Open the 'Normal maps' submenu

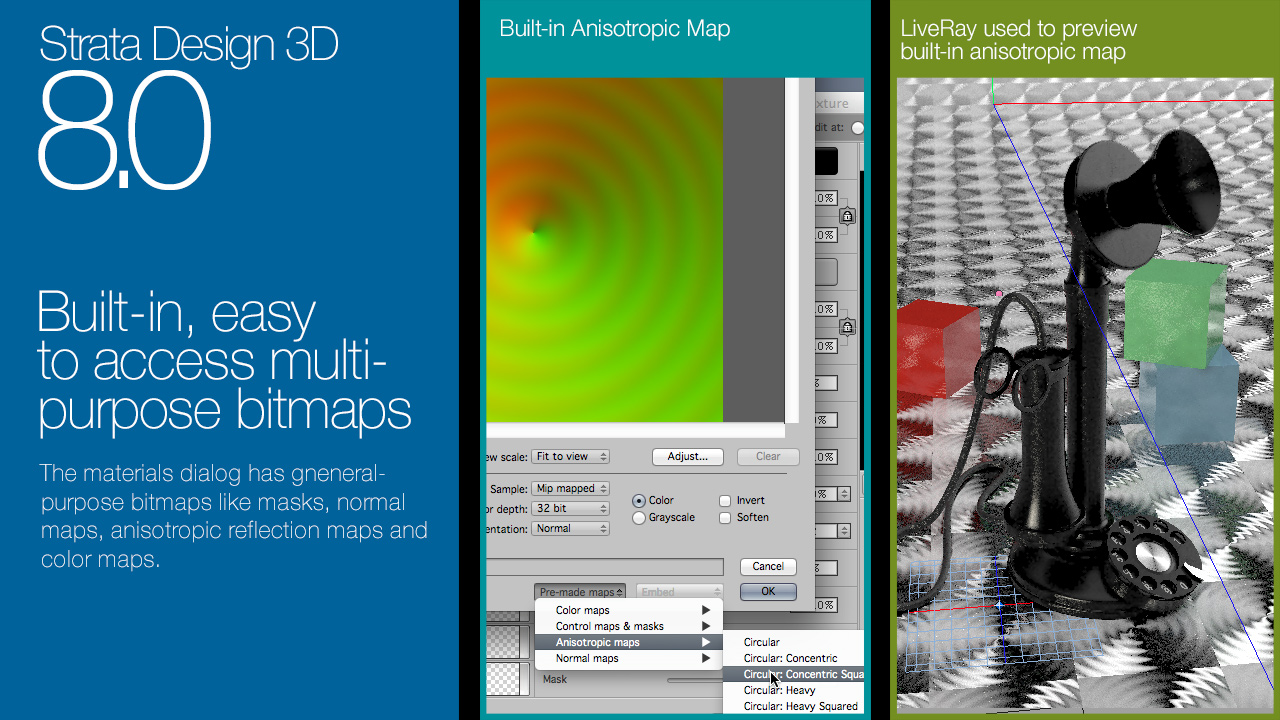628,658
